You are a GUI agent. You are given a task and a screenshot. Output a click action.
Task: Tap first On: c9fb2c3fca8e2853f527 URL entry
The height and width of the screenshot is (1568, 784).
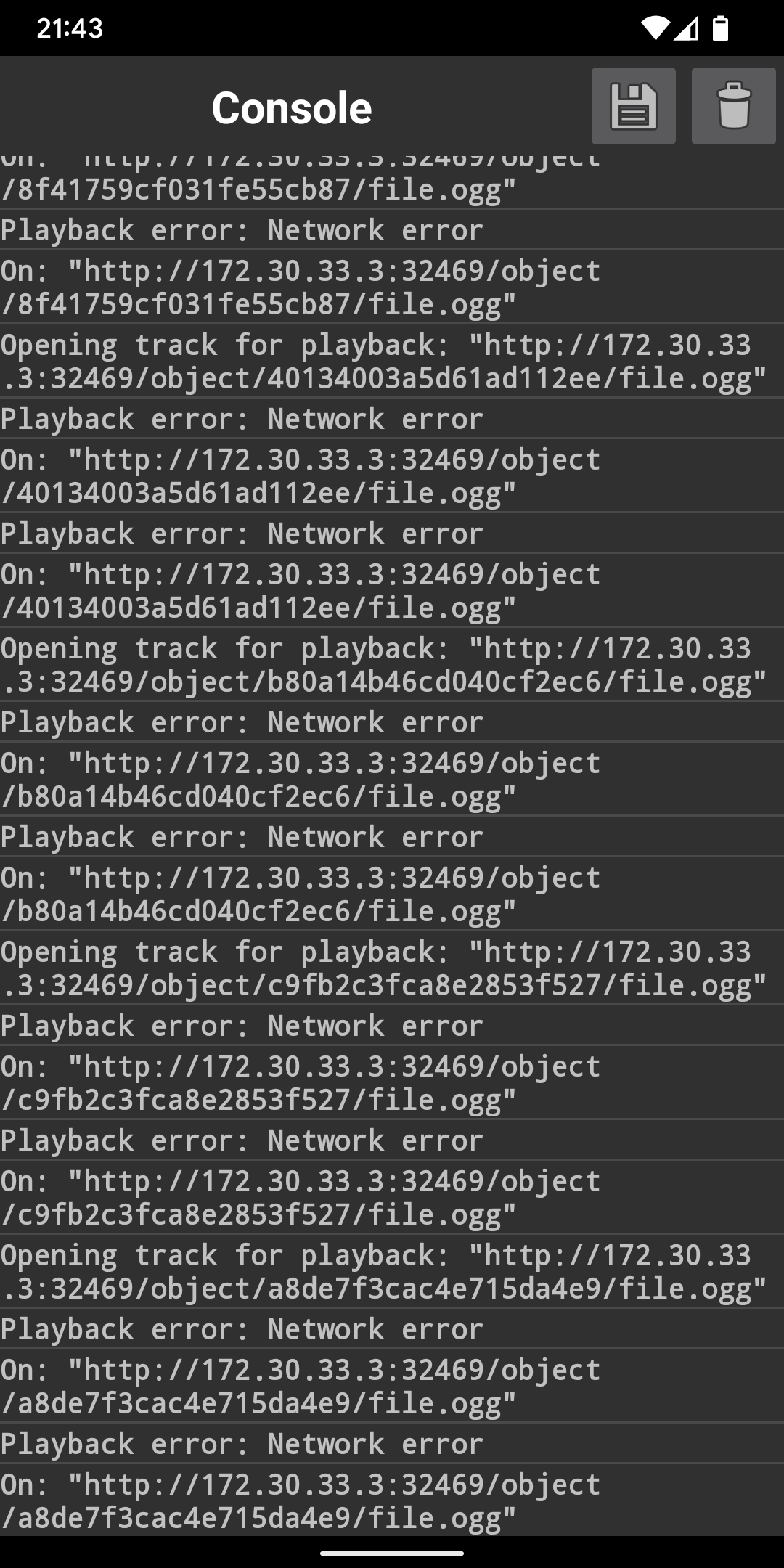(x=300, y=1082)
